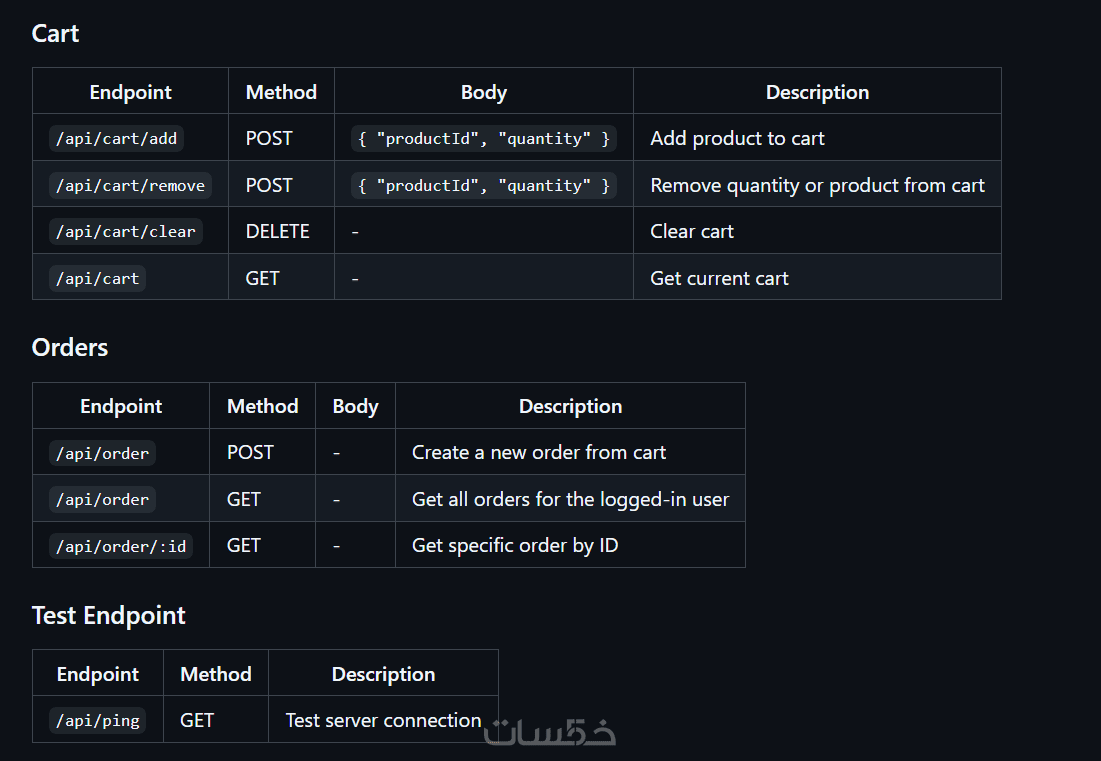Click the /api/cart endpoint code
This screenshot has width=1101, height=761.
coord(97,278)
